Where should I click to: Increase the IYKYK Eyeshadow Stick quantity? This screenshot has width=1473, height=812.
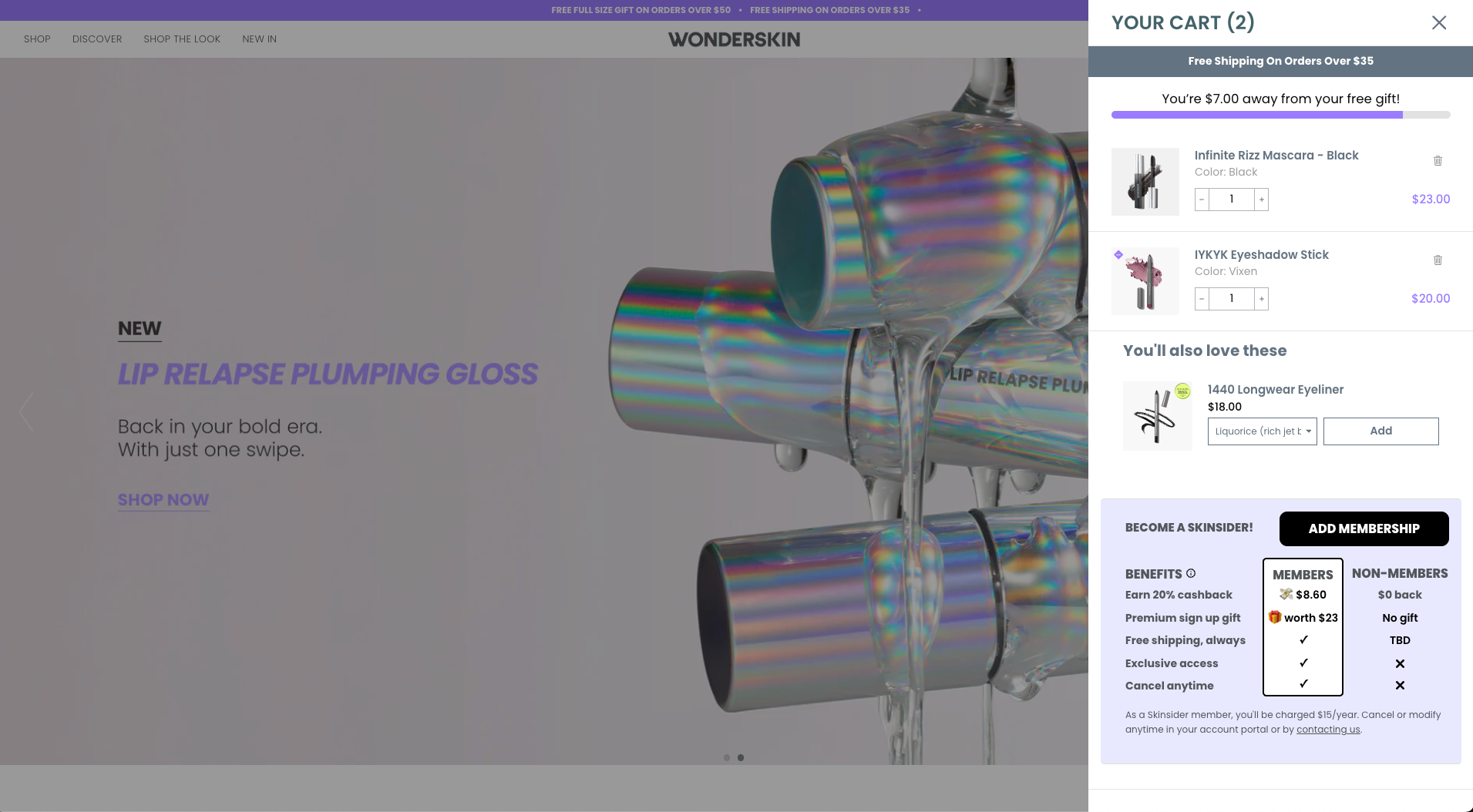click(x=1261, y=299)
